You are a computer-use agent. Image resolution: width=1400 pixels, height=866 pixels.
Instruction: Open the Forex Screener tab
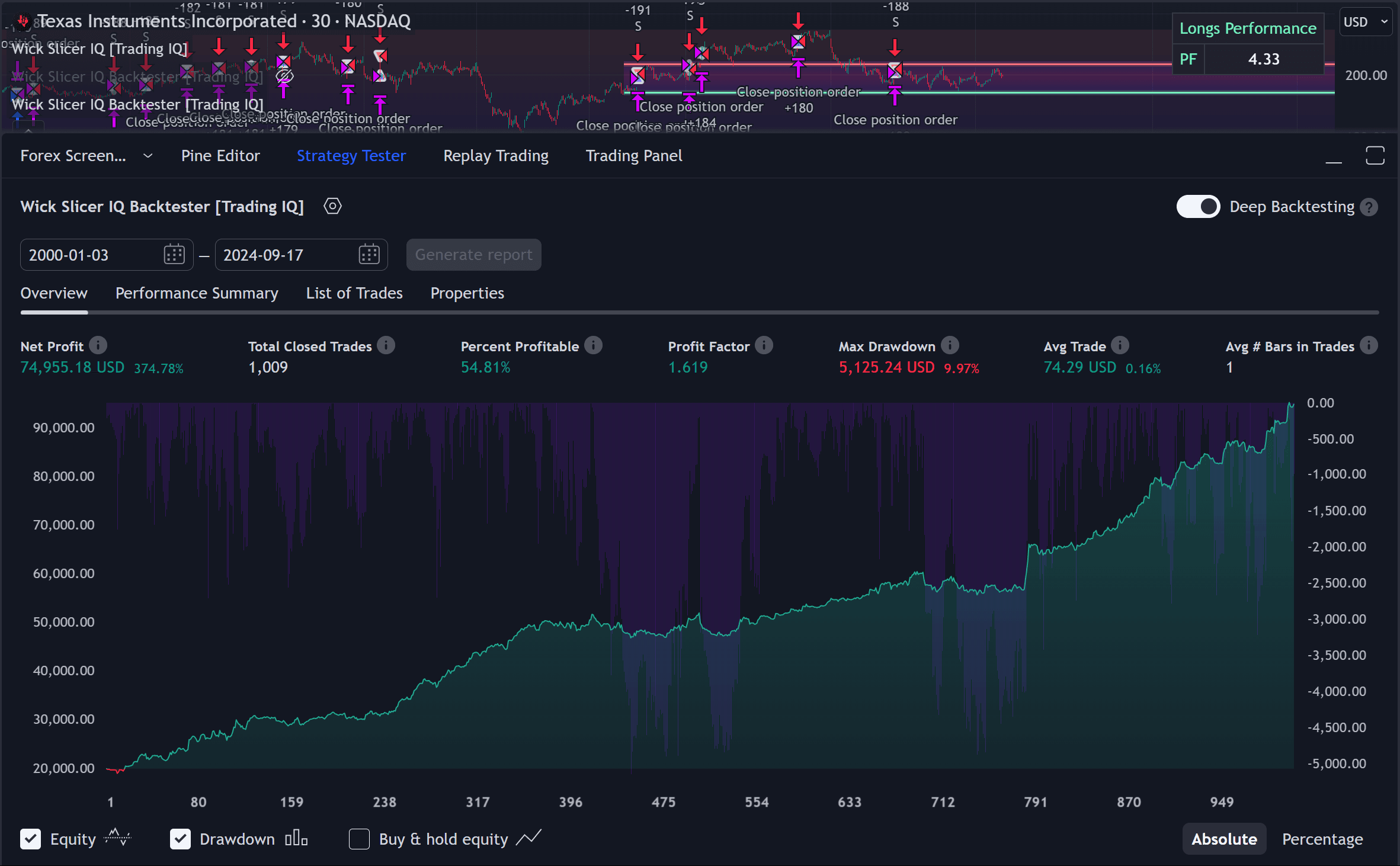pyautogui.click(x=73, y=156)
